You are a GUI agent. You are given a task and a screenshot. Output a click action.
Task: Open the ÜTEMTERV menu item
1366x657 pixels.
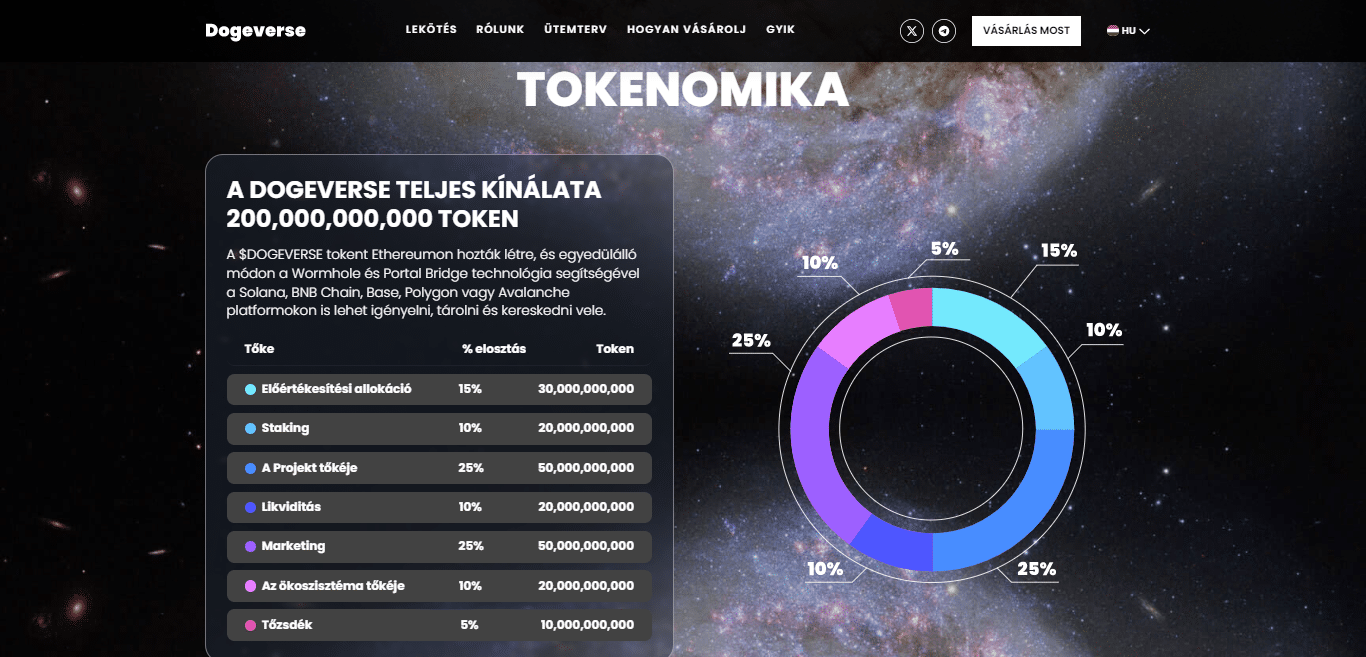(x=575, y=29)
